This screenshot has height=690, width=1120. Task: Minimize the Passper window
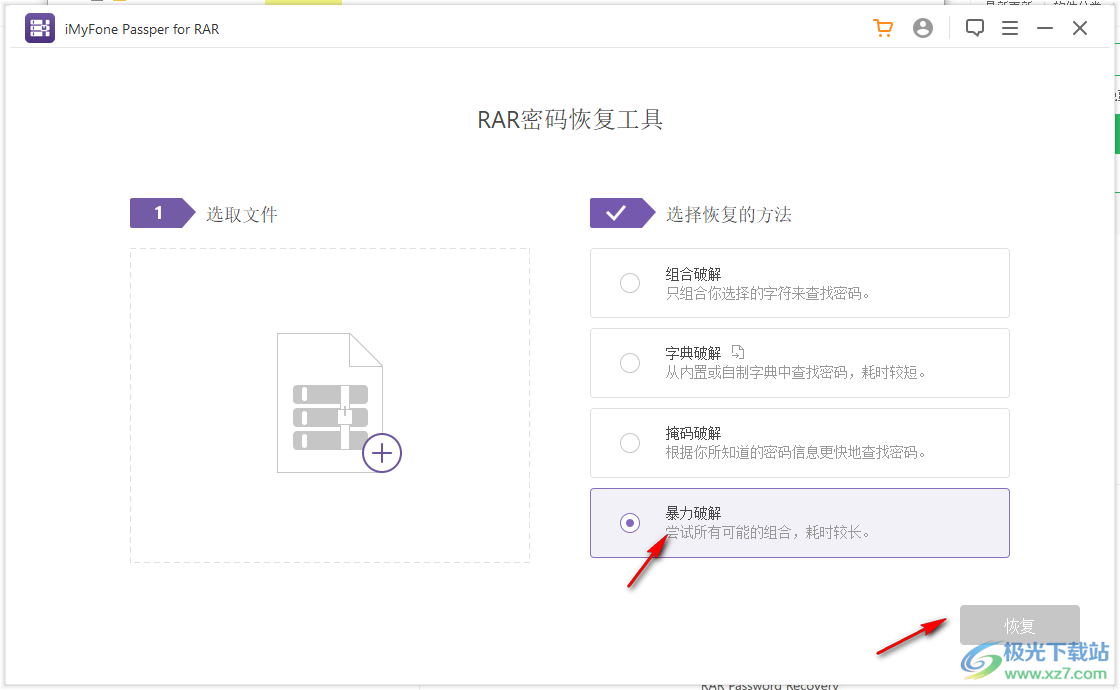point(1045,28)
